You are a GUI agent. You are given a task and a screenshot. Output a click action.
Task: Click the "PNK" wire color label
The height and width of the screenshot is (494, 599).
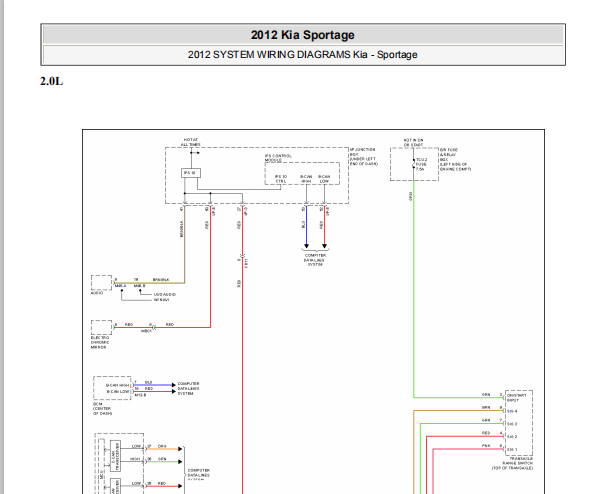(486, 446)
